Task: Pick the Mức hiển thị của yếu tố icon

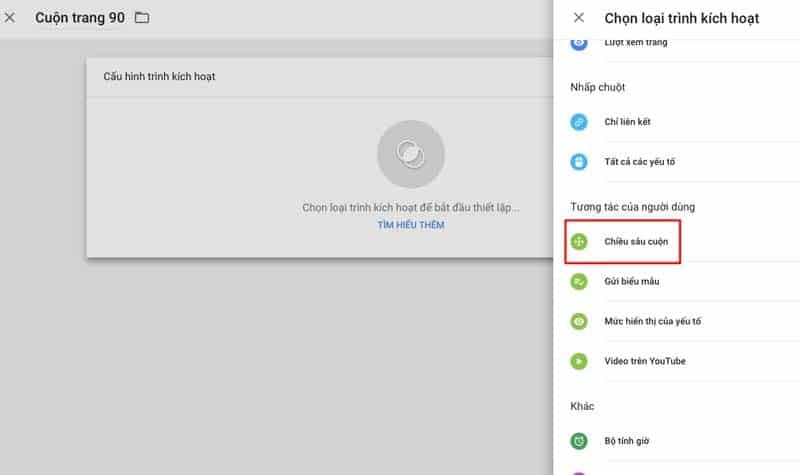Action: pyautogui.click(x=579, y=321)
